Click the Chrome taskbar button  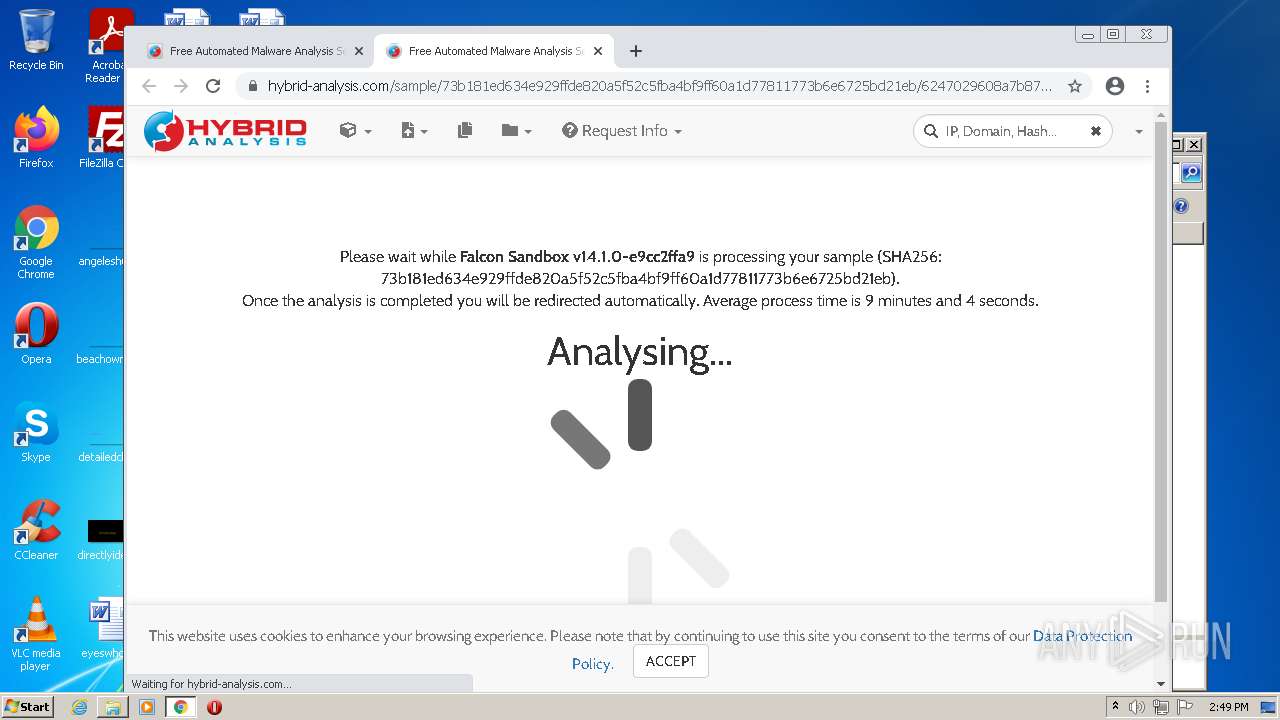(x=181, y=707)
